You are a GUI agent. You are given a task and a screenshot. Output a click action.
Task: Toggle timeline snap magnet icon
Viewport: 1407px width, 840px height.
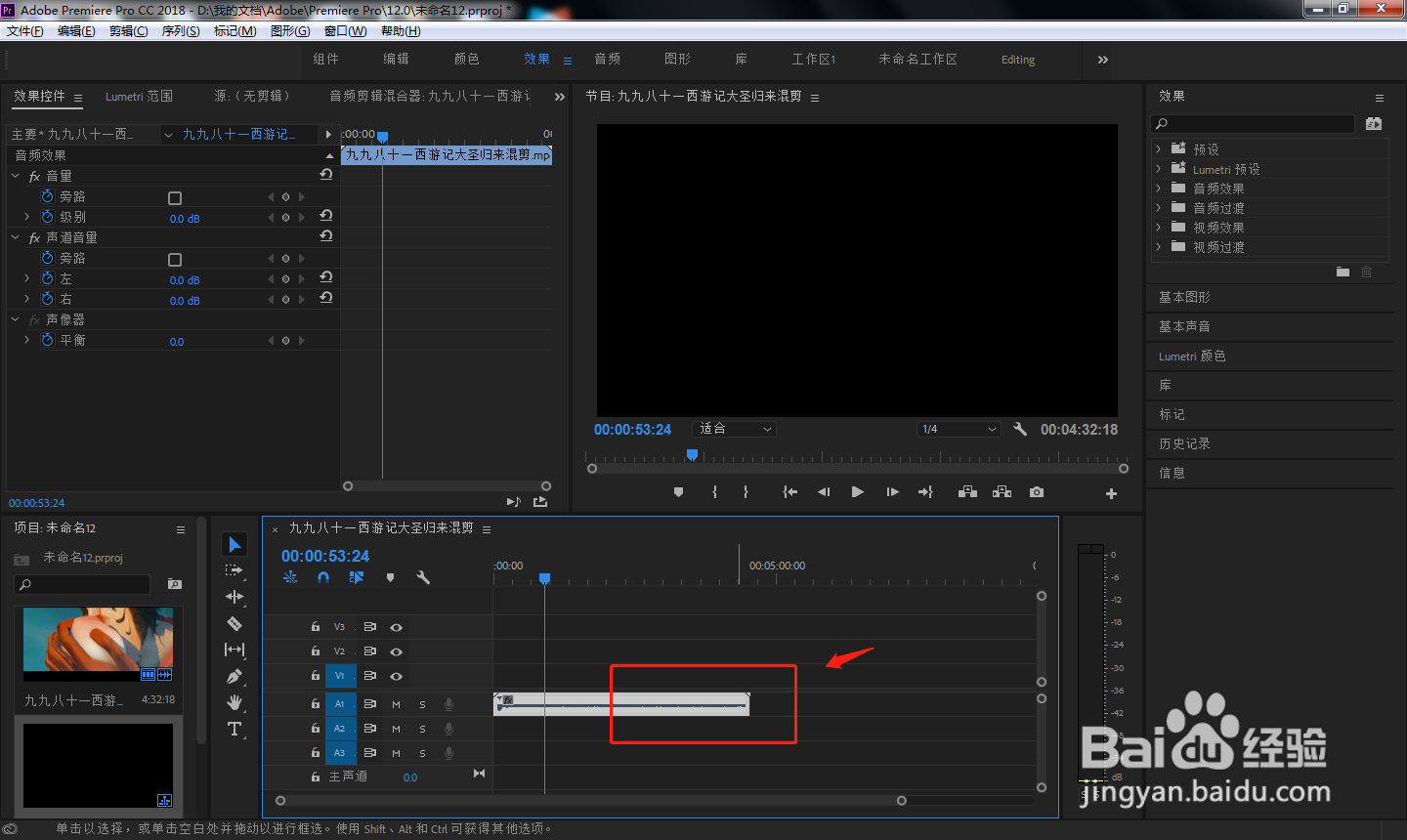(x=323, y=577)
